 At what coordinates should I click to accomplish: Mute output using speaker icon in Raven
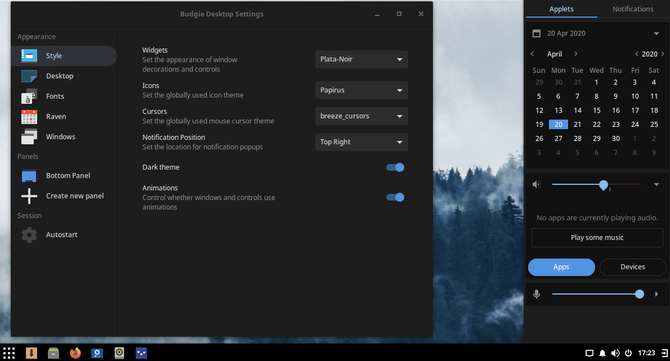(537, 184)
